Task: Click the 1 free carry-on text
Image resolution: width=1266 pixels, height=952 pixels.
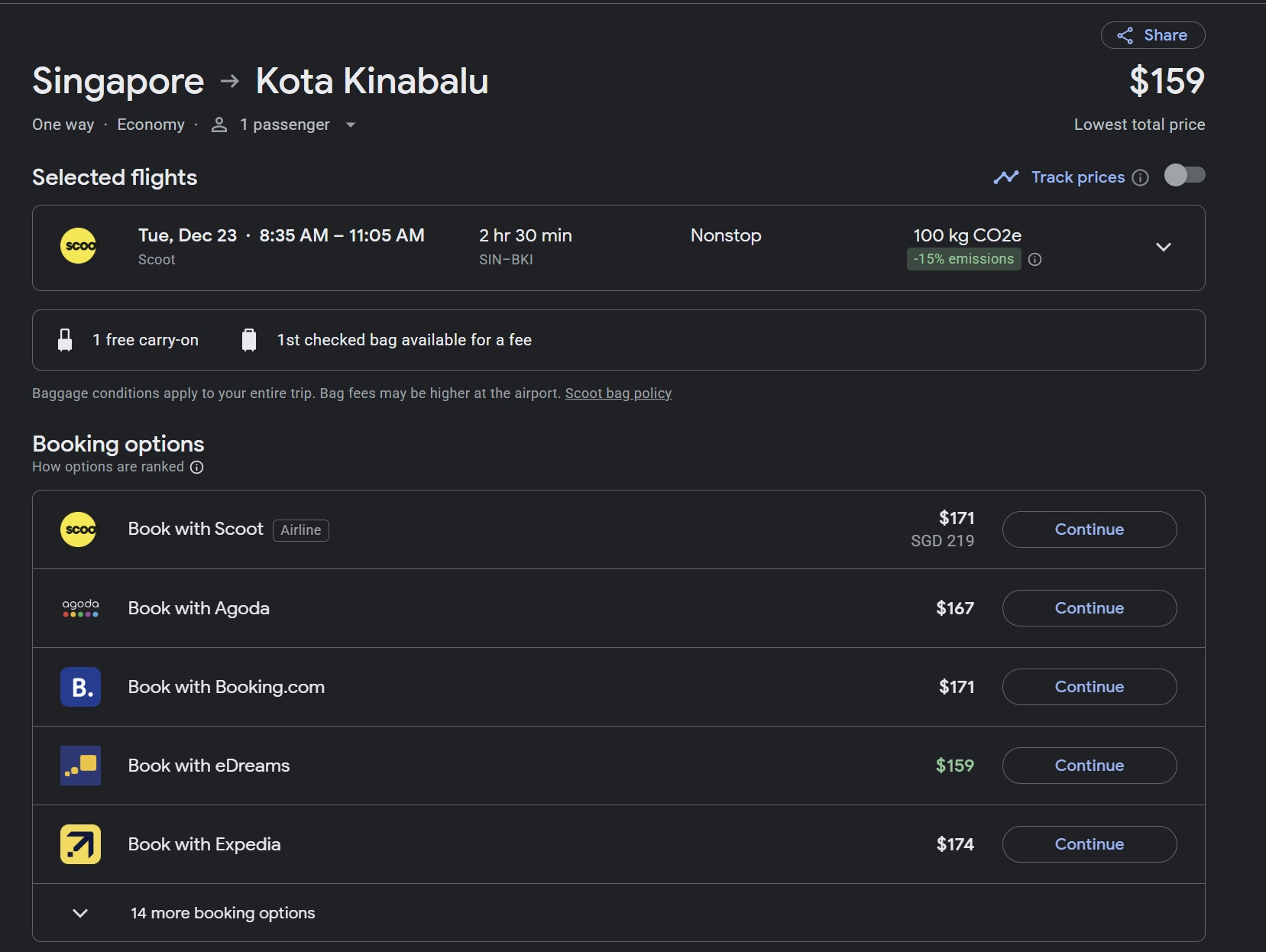Action: [x=145, y=340]
